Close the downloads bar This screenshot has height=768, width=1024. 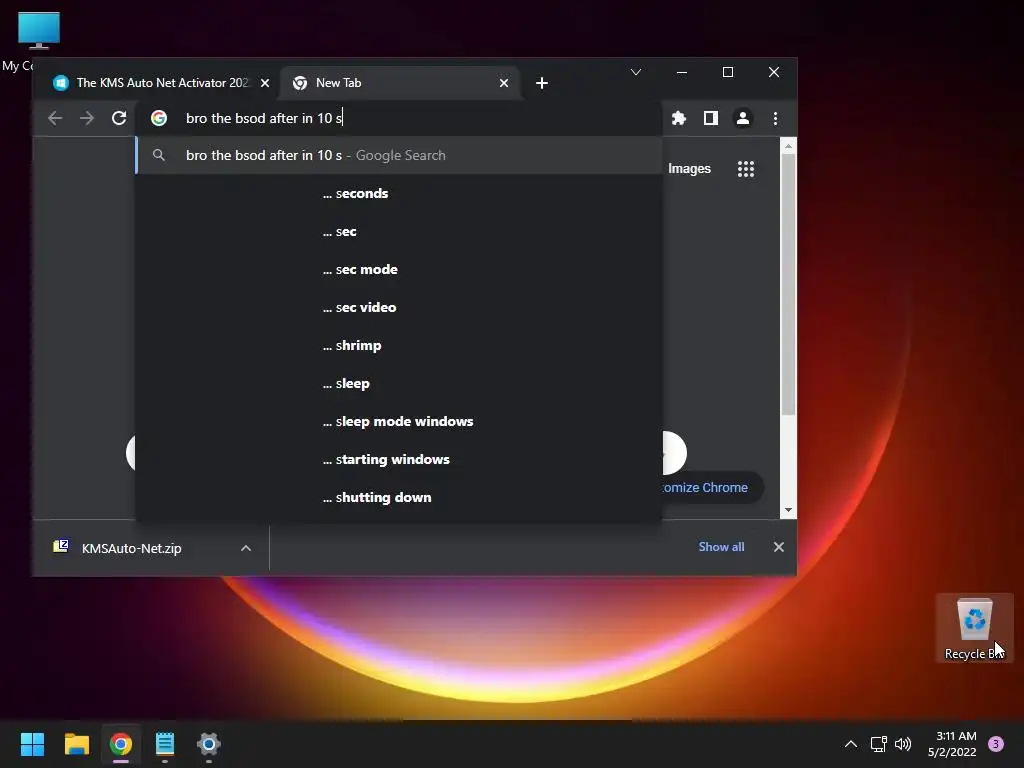pyautogui.click(x=778, y=547)
